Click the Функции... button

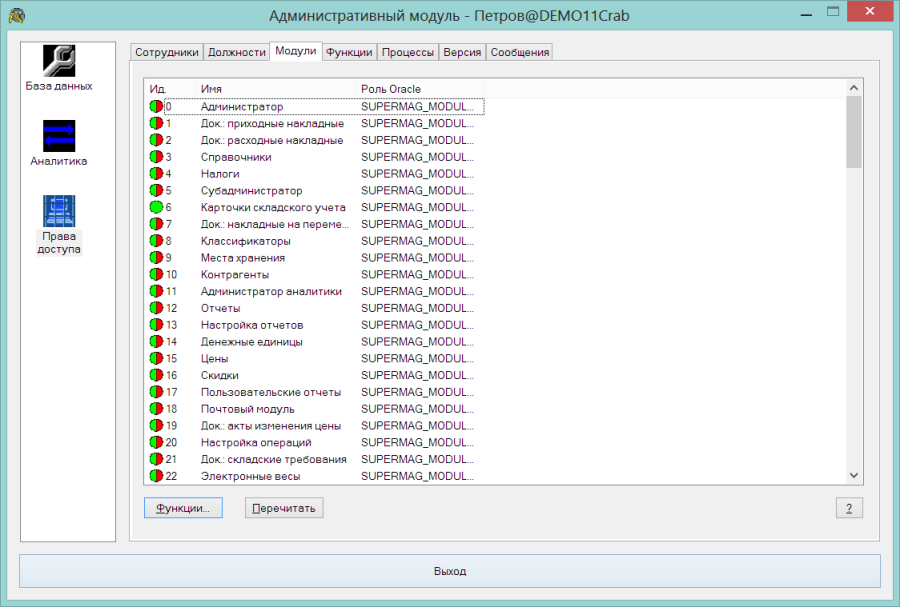[x=183, y=508]
